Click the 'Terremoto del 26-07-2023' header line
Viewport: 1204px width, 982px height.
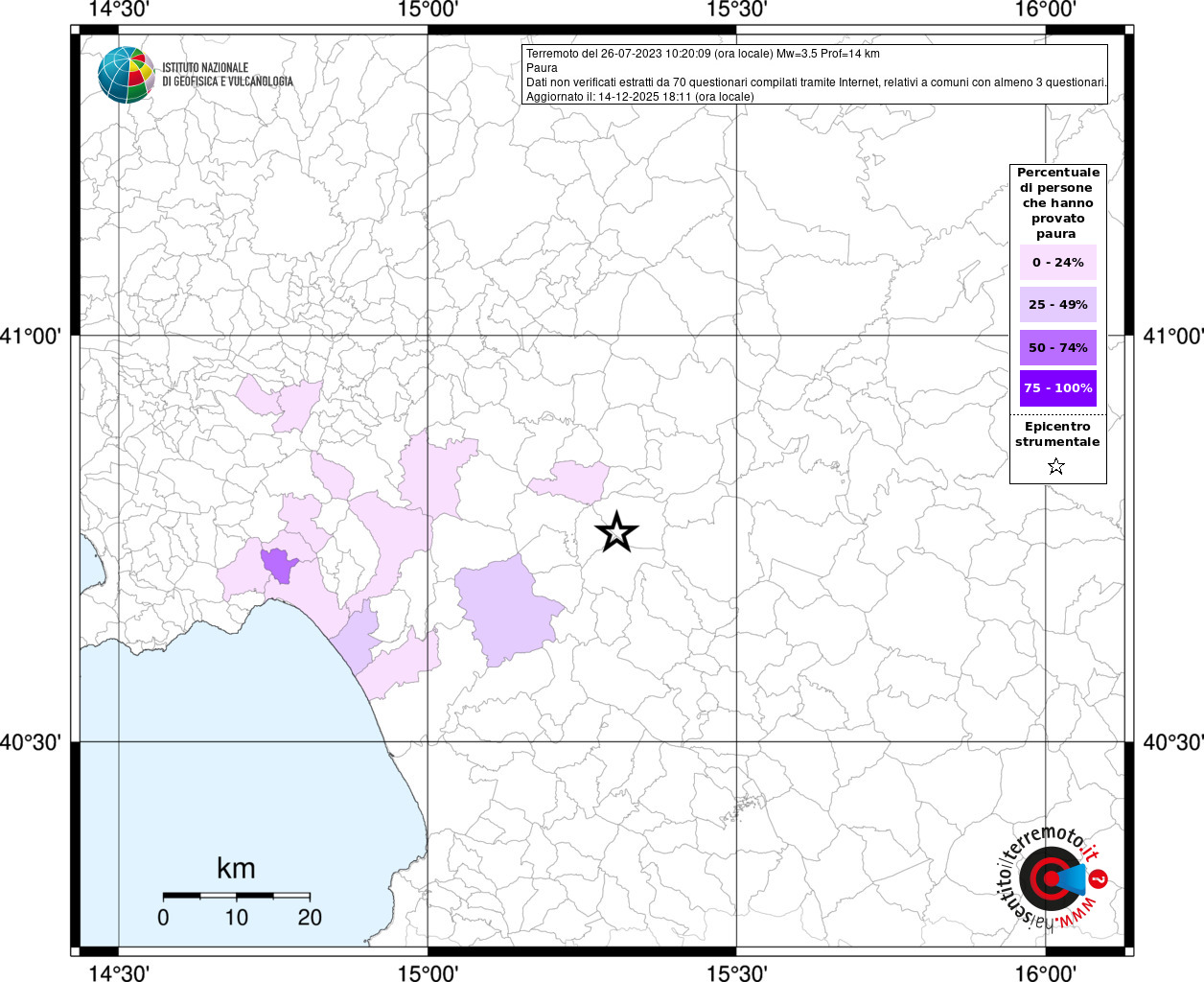tap(703, 54)
